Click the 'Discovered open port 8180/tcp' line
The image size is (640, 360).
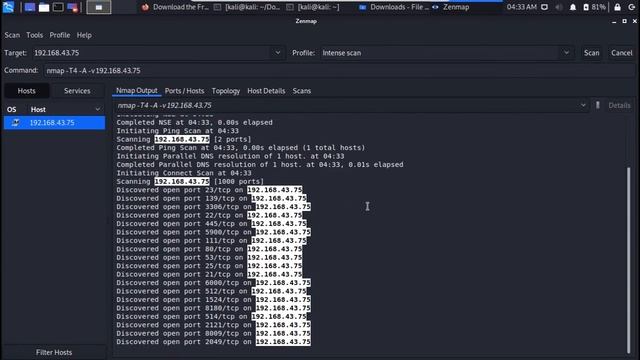[213, 308]
